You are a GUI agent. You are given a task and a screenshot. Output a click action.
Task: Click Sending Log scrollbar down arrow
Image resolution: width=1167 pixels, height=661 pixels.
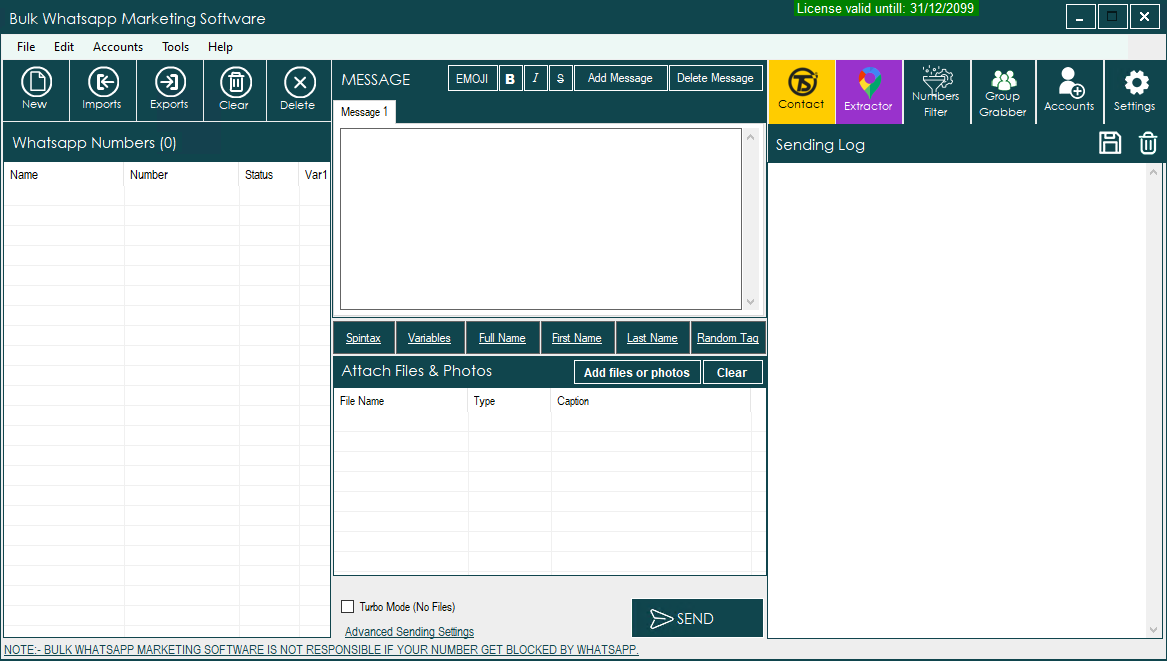tap(1154, 630)
